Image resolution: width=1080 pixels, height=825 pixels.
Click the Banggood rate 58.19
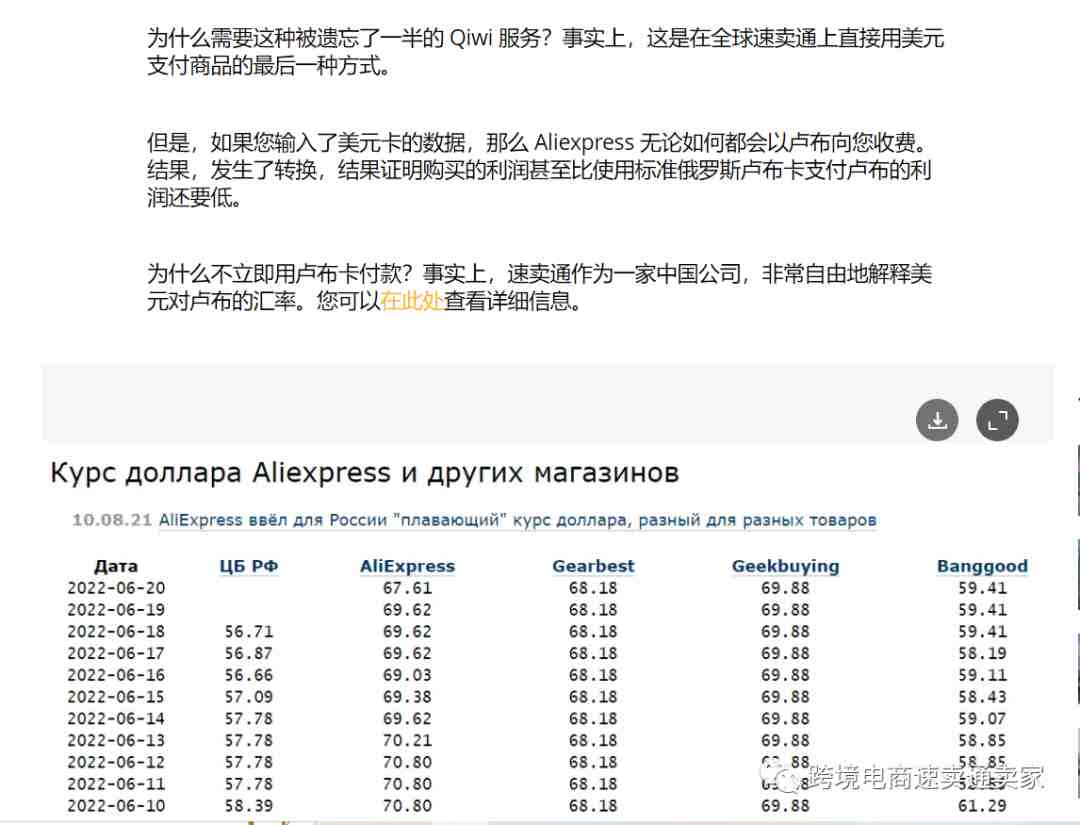(982, 654)
